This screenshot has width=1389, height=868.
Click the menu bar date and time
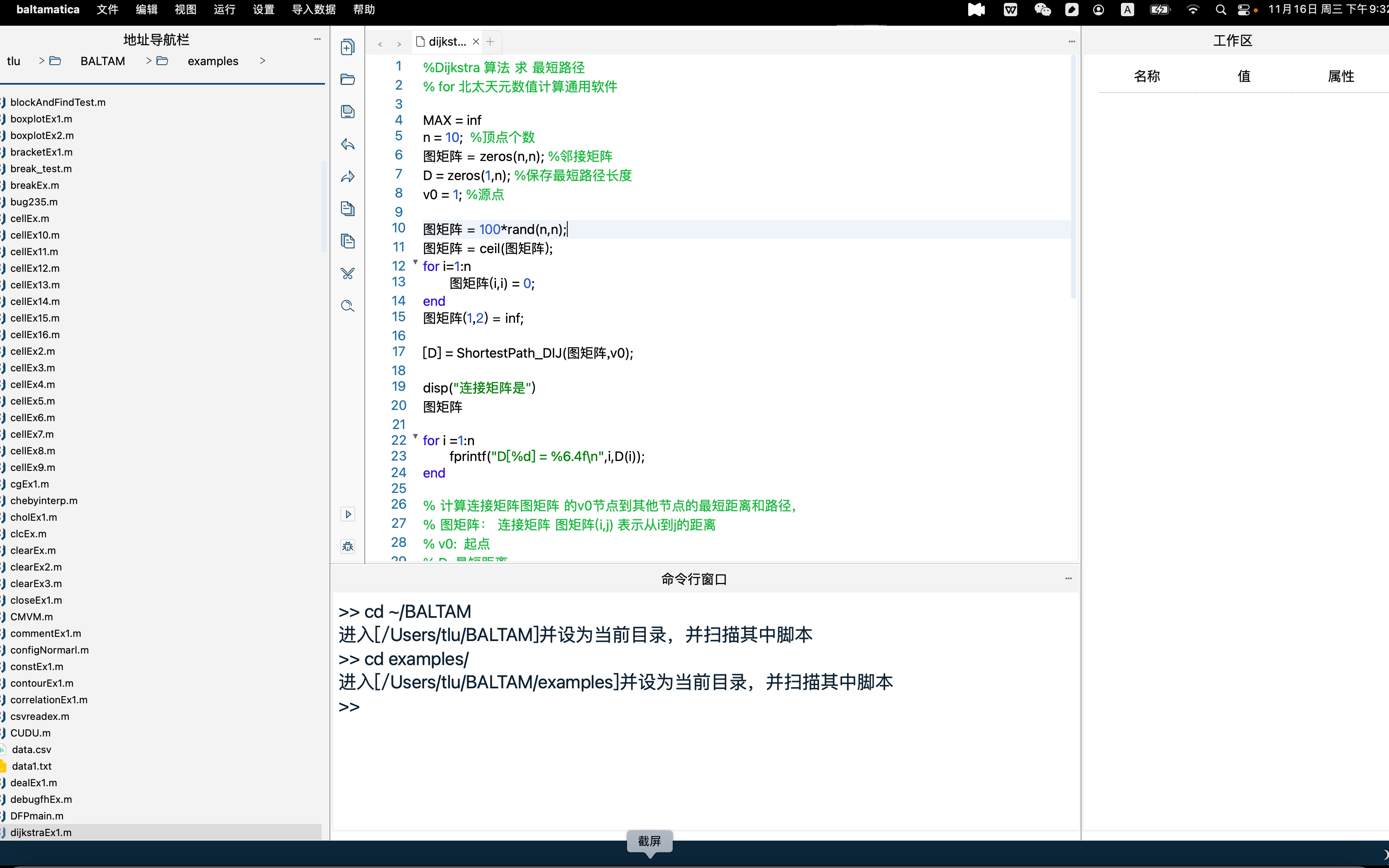[1328, 9]
